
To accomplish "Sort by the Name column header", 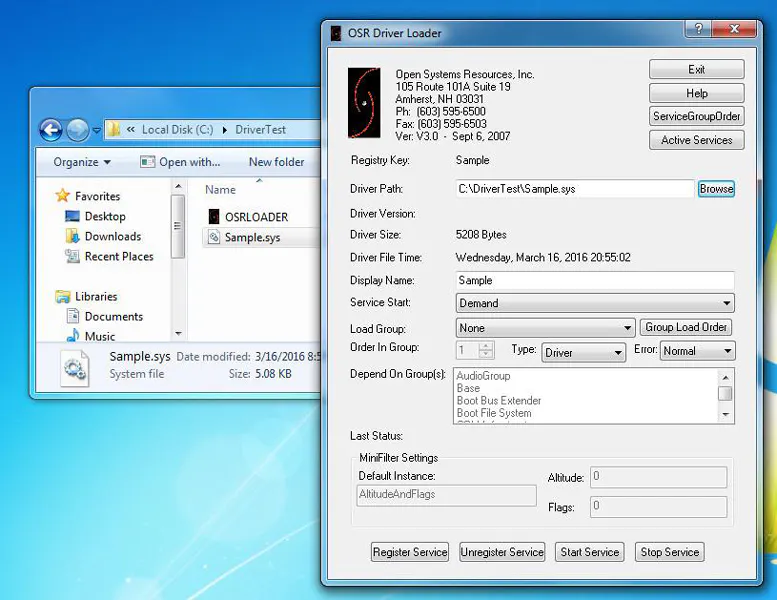I will coord(221,190).
